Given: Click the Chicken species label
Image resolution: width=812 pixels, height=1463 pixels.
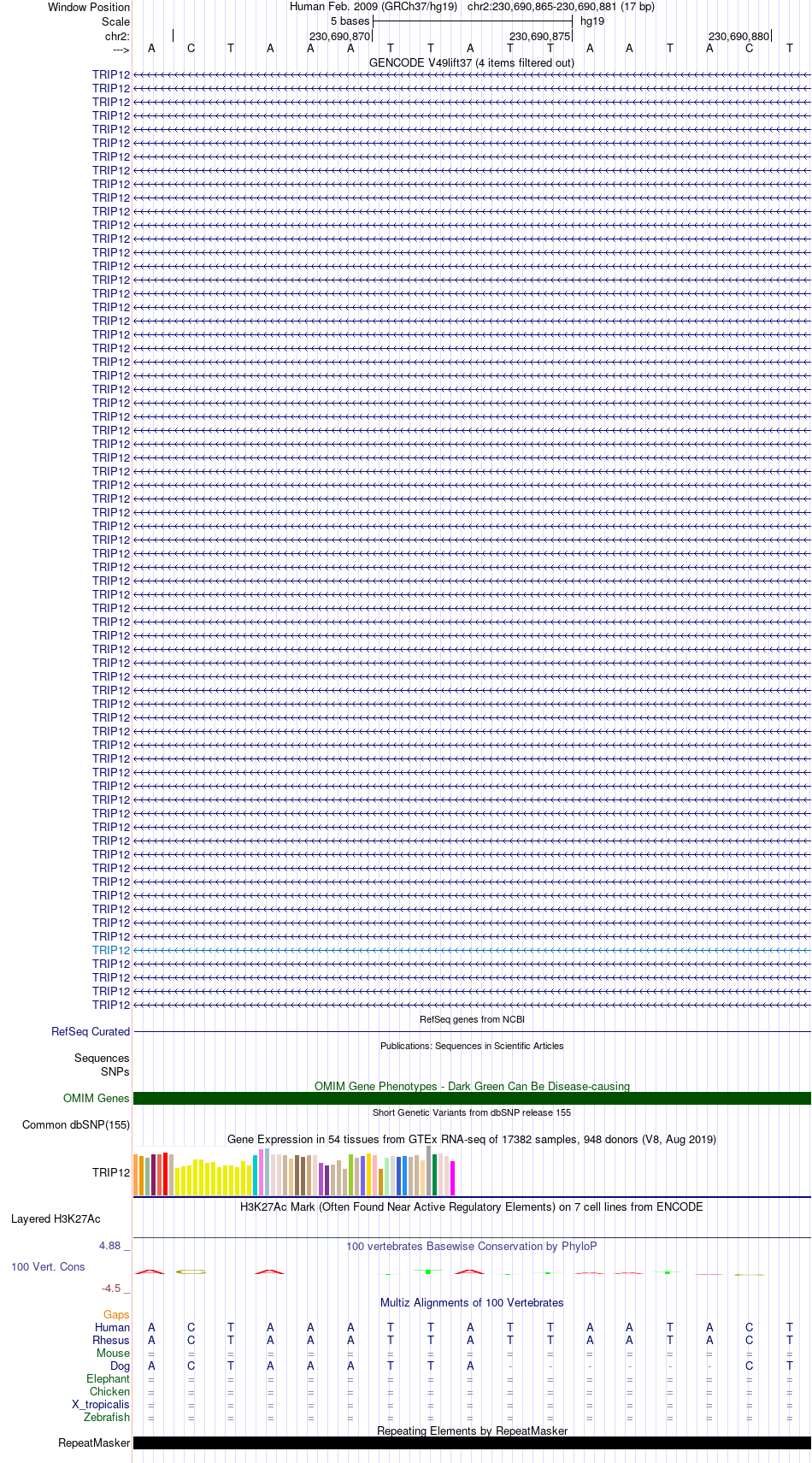Looking at the screenshot, I should (110, 1392).
